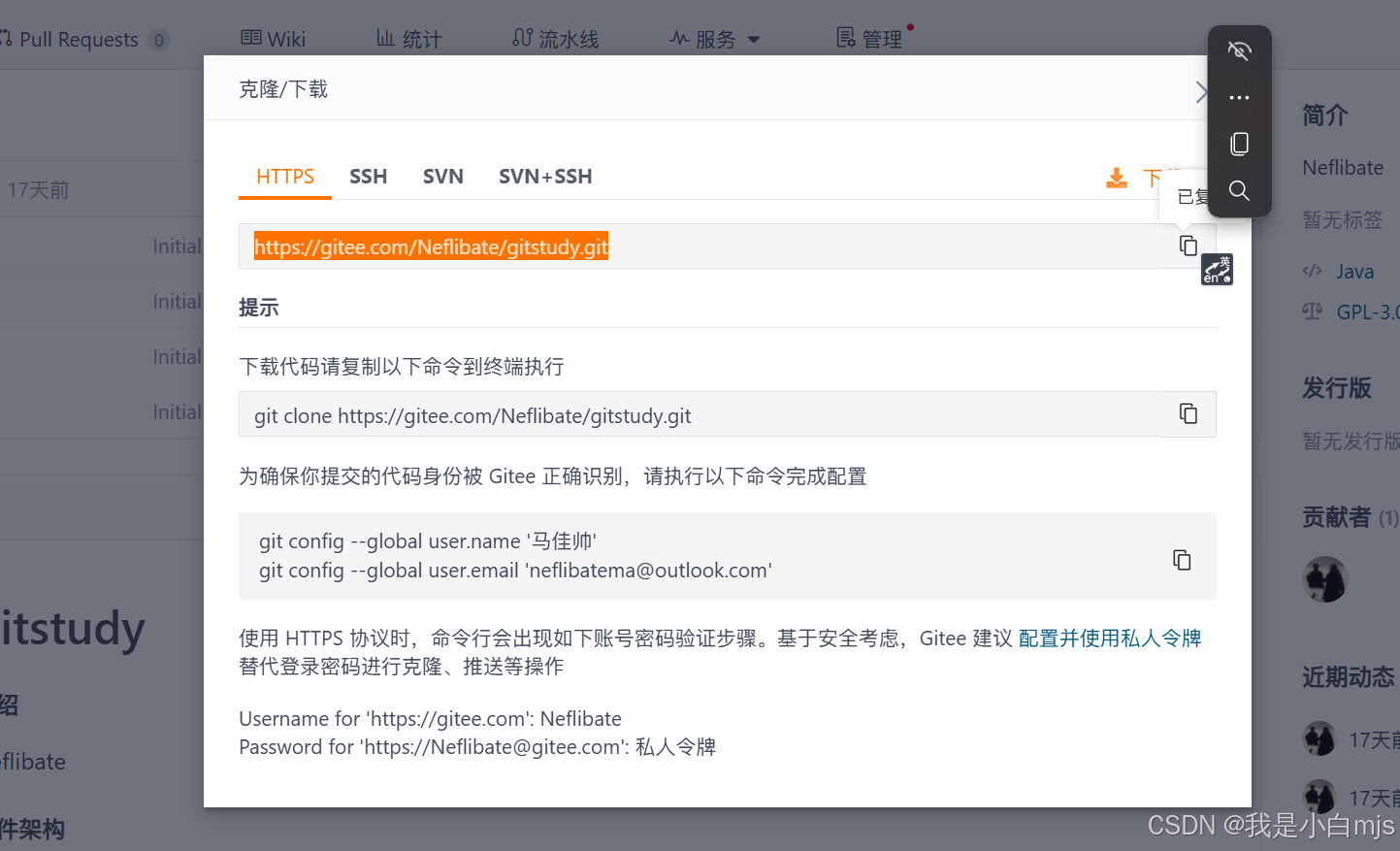This screenshot has height=851, width=1400.
Task: Switch to the SVN+SSH tab
Action: 545,177
